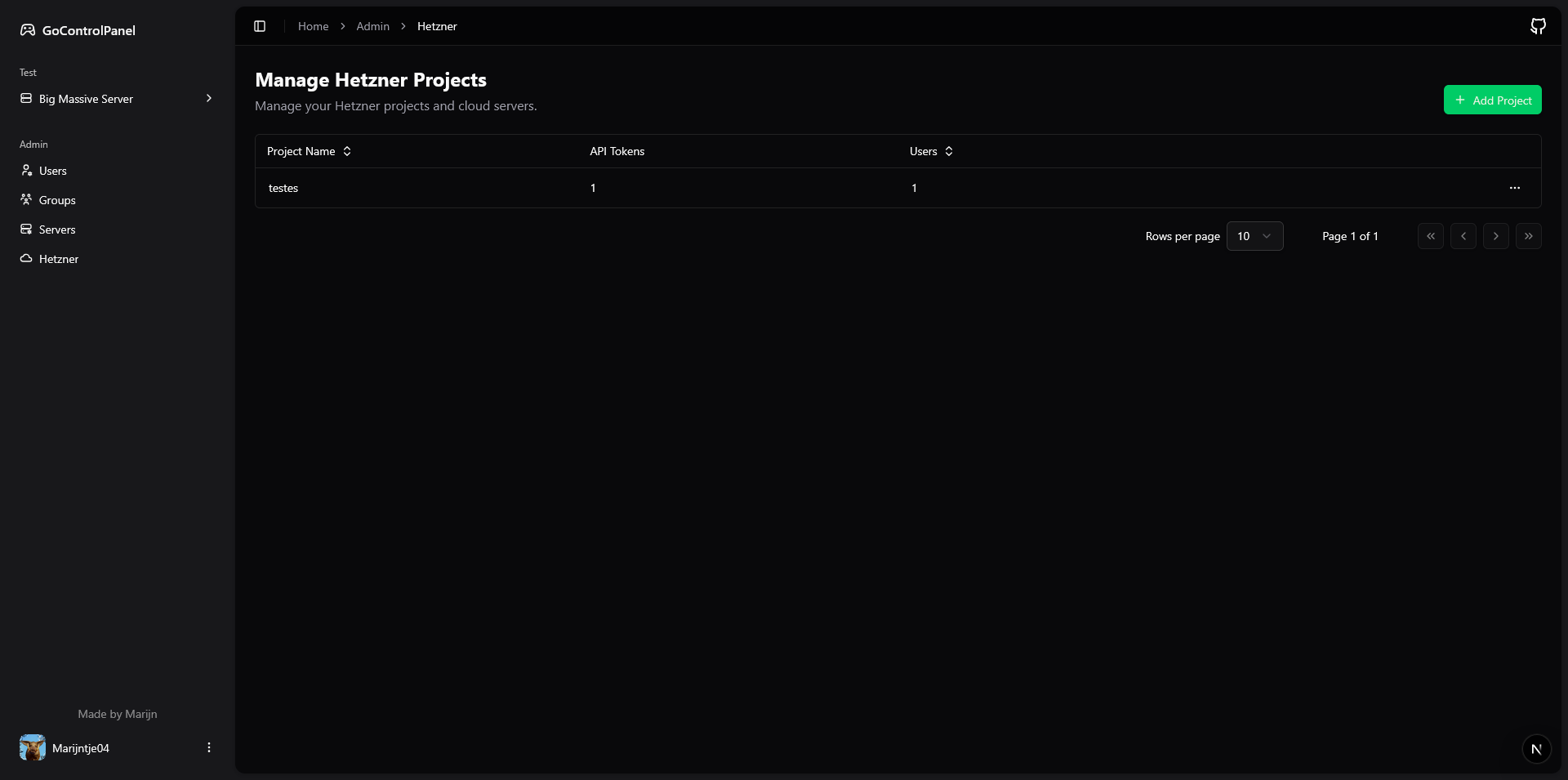Click the Marijntje04 username
Viewport: 1568px width, 780px height.
click(81, 748)
